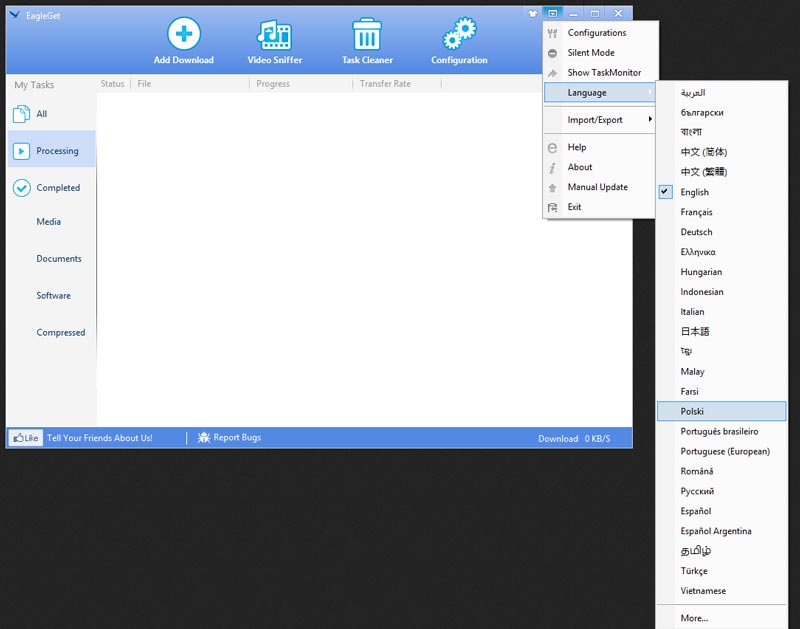This screenshot has width=800, height=629.
Task: Select Italian language
Action: pyautogui.click(x=721, y=311)
